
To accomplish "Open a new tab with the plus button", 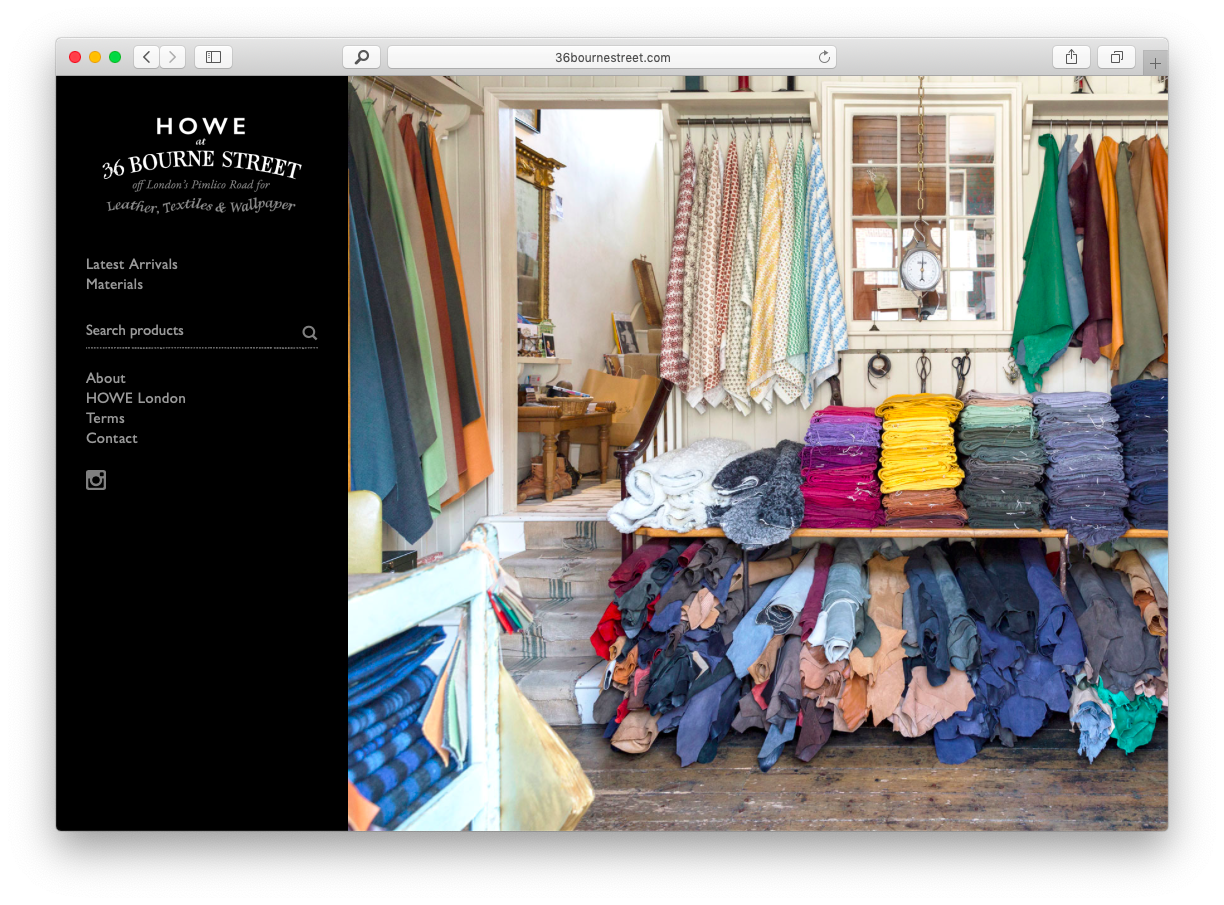I will point(1155,62).
